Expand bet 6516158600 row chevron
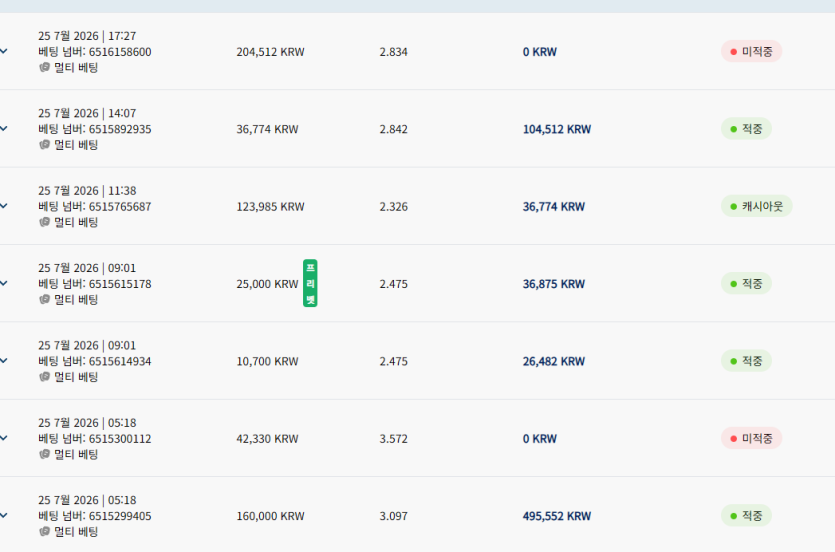 [3, 52]
